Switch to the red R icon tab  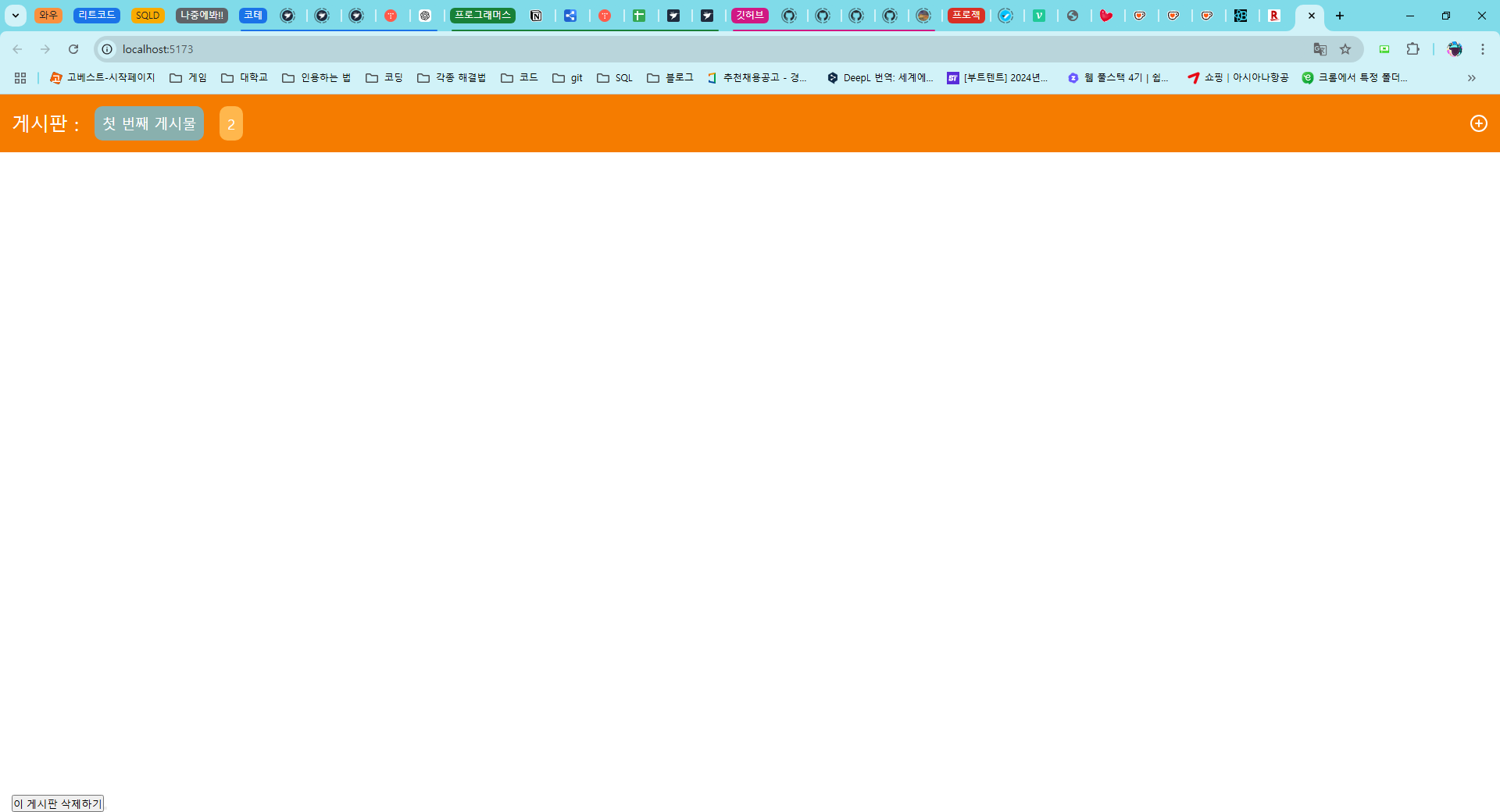pyautogui.click(x=1274, y=16)
